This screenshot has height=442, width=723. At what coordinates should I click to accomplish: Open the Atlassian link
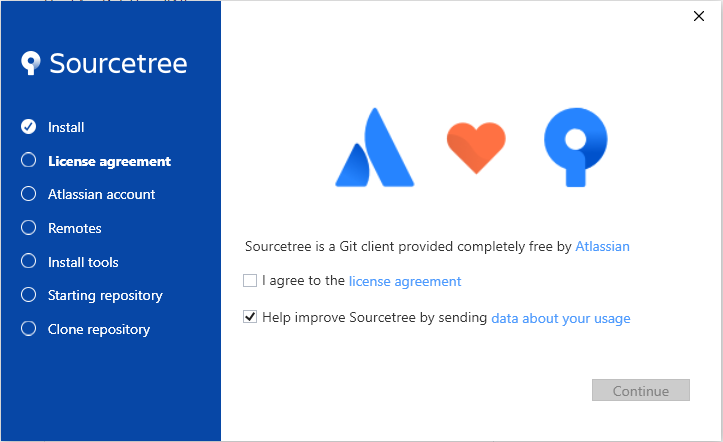coord(602,247)
